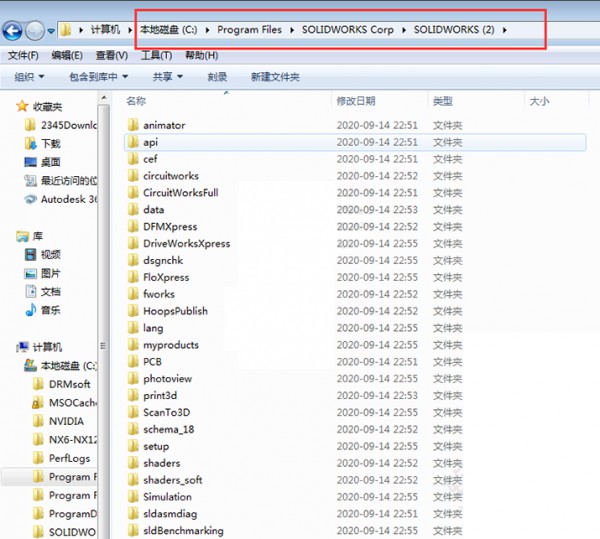The width and height of the screenshot is (600, 539).
Task: Select the 库 libraries icon in navigation pane
Action: tap(22, 236)
